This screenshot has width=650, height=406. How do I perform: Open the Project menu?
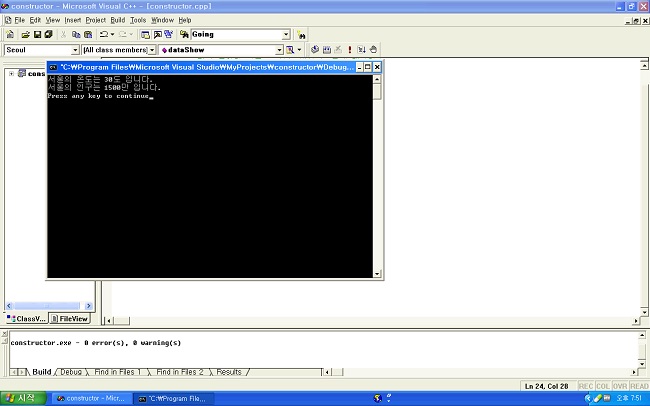click(x=95, y=20)
